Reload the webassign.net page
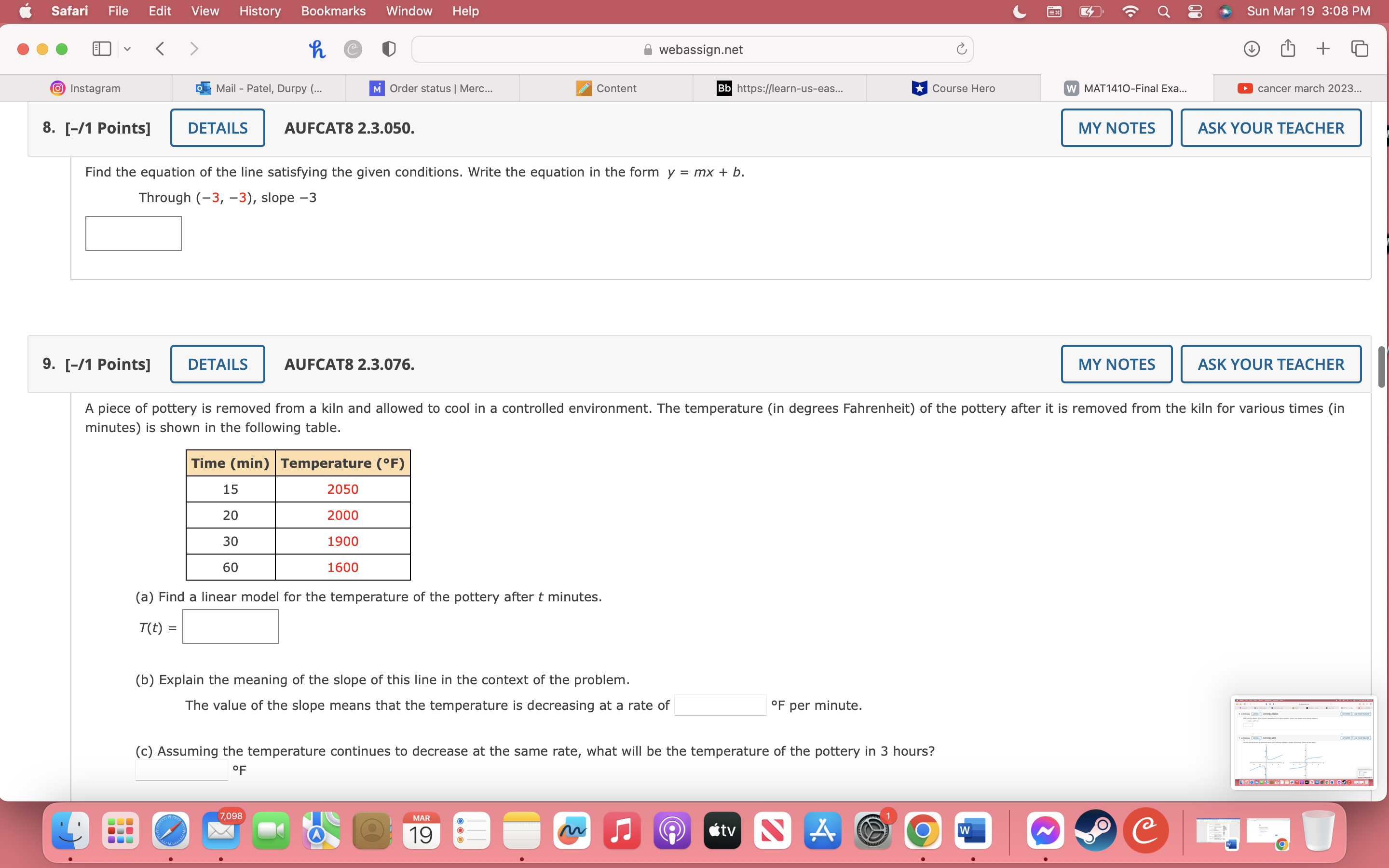The width and height of the screenshot is (1389, 868). [961, 49]
